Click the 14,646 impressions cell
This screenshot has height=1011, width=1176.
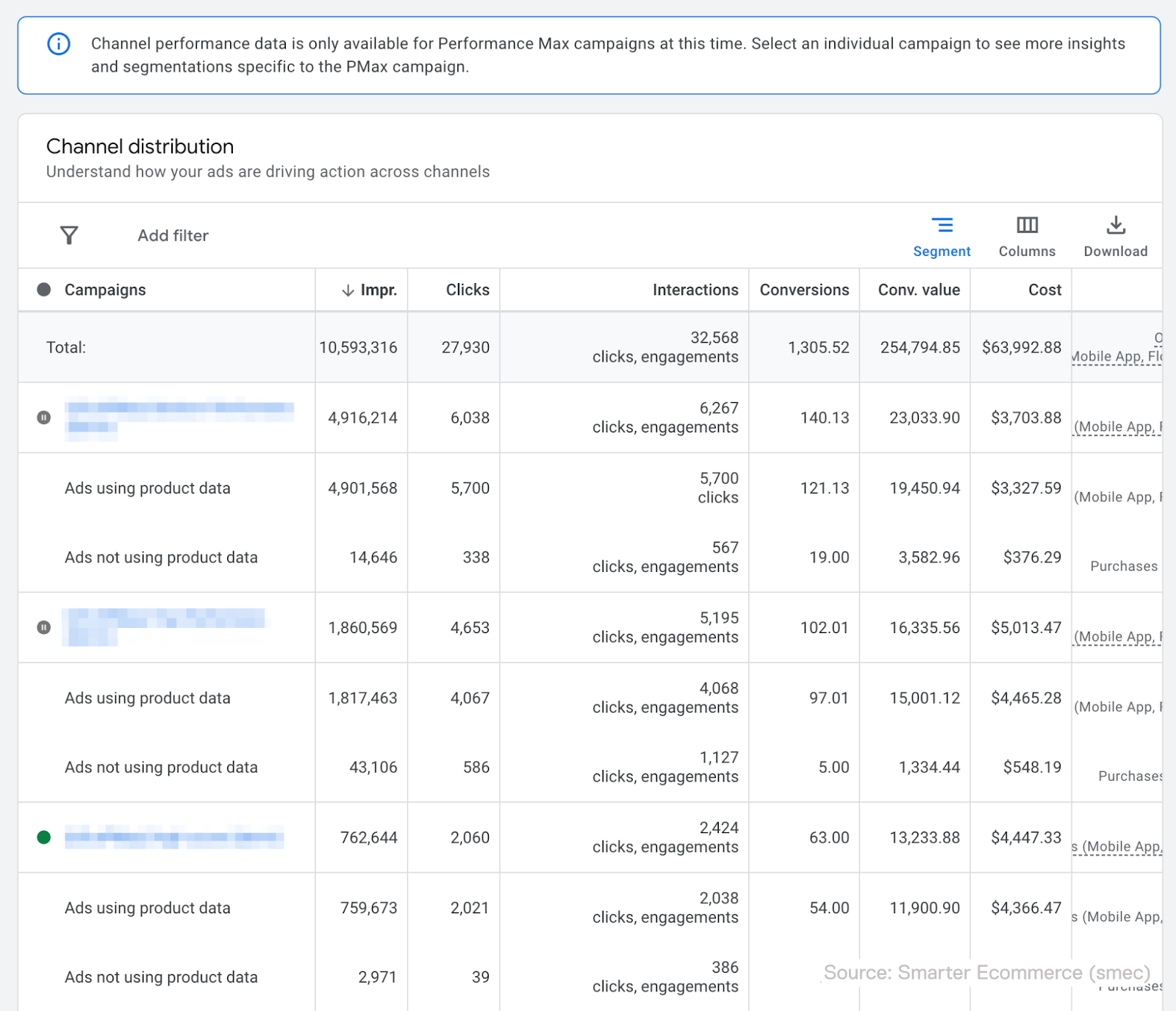[373, 557]
